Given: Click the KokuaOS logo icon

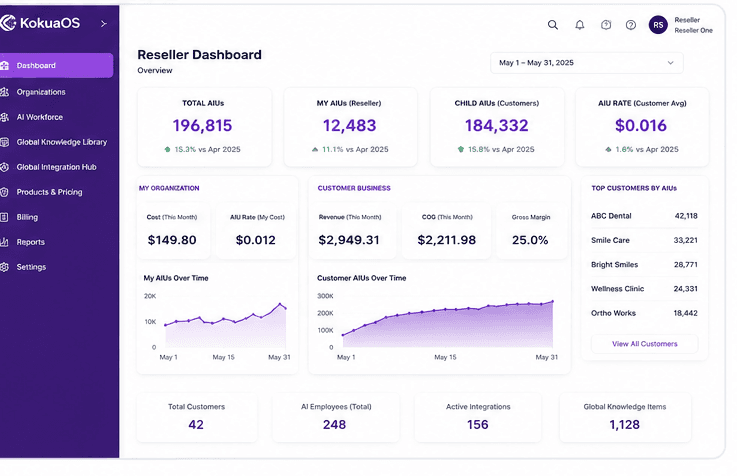Looking at the screenshot, I should pos(8,23).
